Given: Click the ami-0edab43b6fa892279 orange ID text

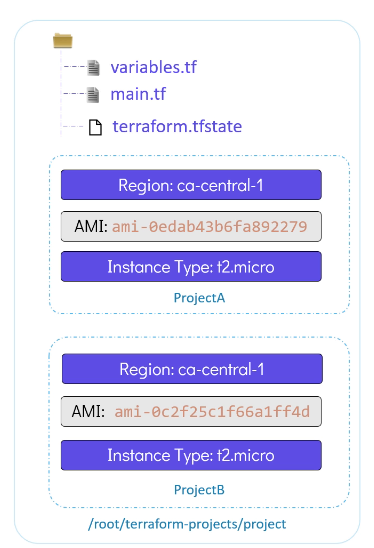Looking at the screenshot, I should point(210,227).
